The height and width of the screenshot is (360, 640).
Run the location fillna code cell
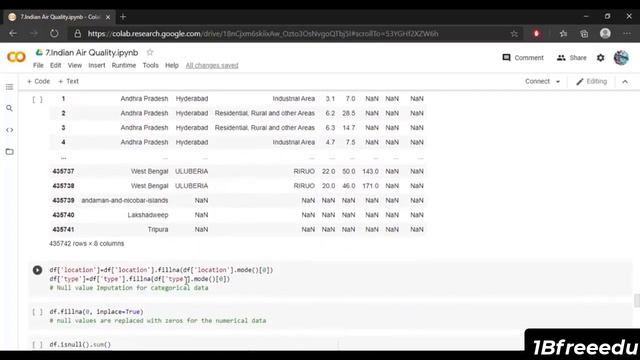[37, 270]
